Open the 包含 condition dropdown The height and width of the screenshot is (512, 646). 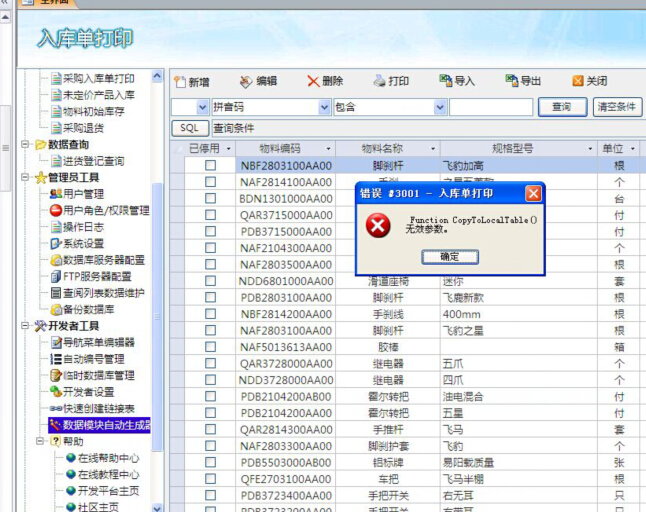point(440,107)
